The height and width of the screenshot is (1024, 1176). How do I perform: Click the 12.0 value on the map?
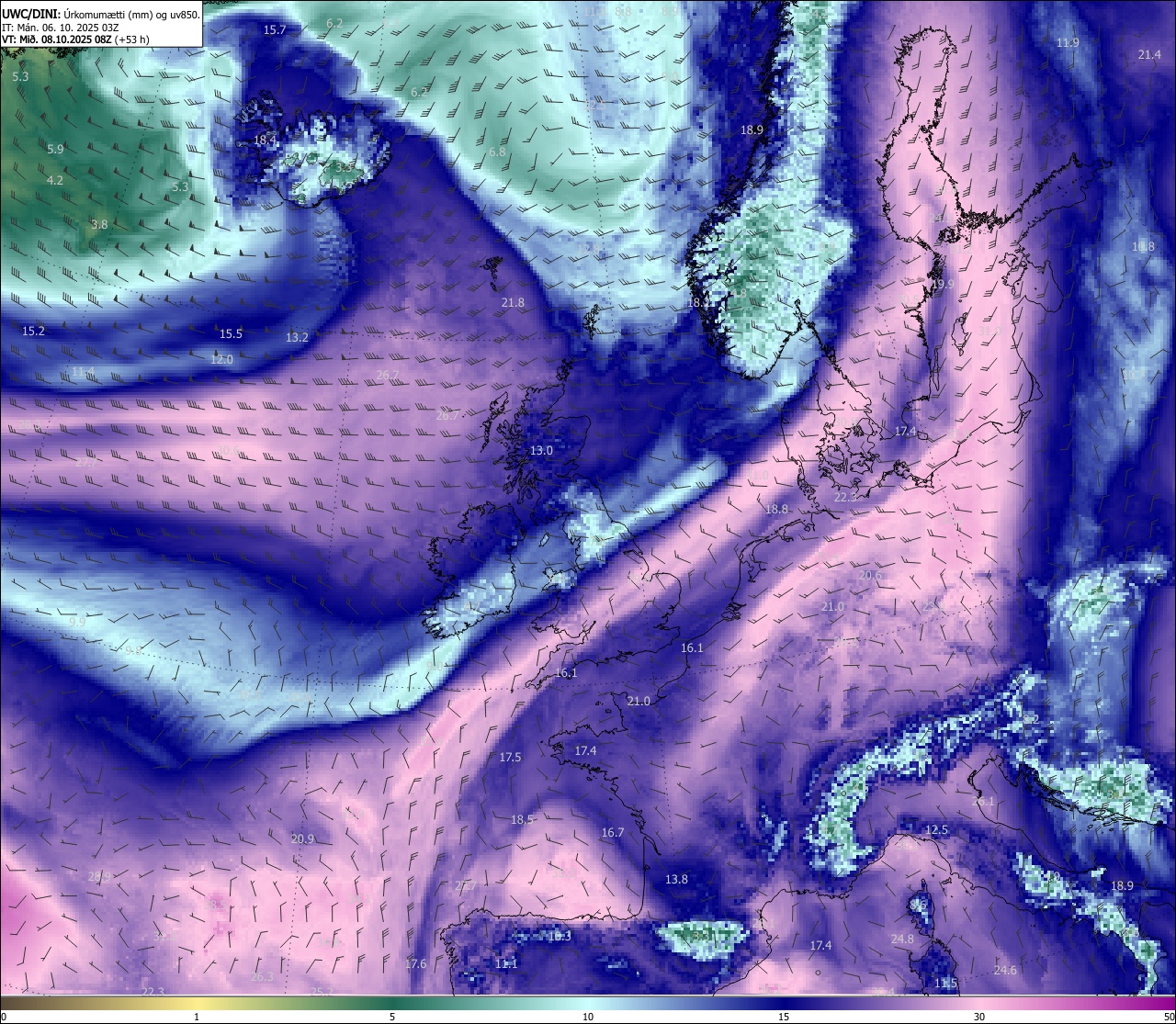pyautogui.click(x=221, y=360)
